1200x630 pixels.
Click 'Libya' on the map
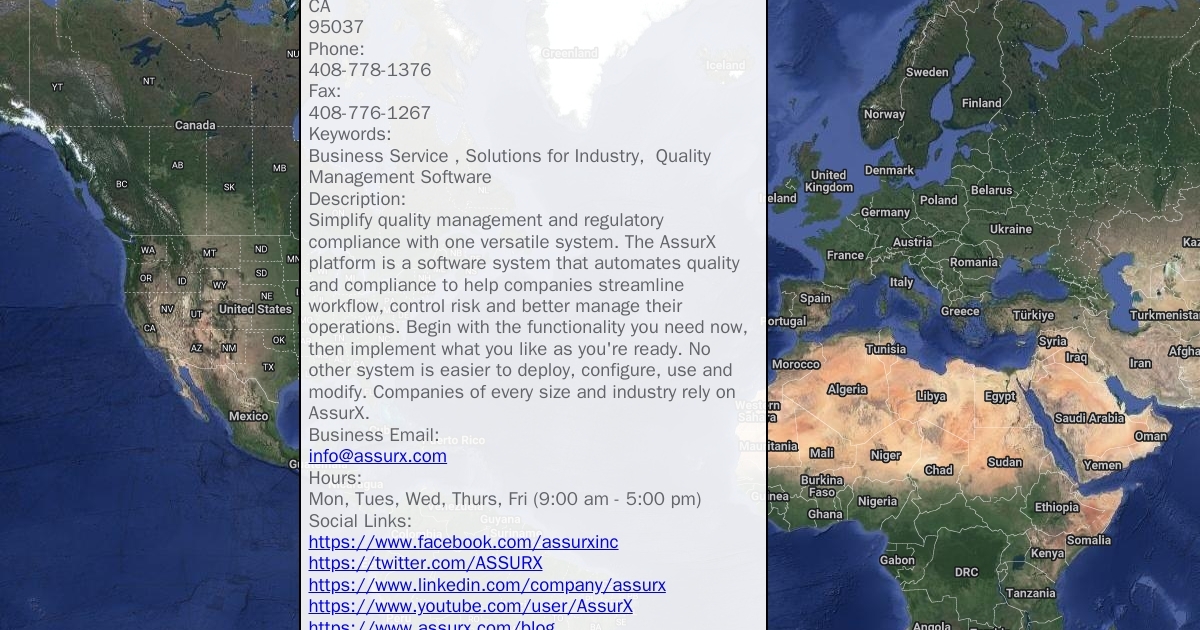click(x=931, y=396)
